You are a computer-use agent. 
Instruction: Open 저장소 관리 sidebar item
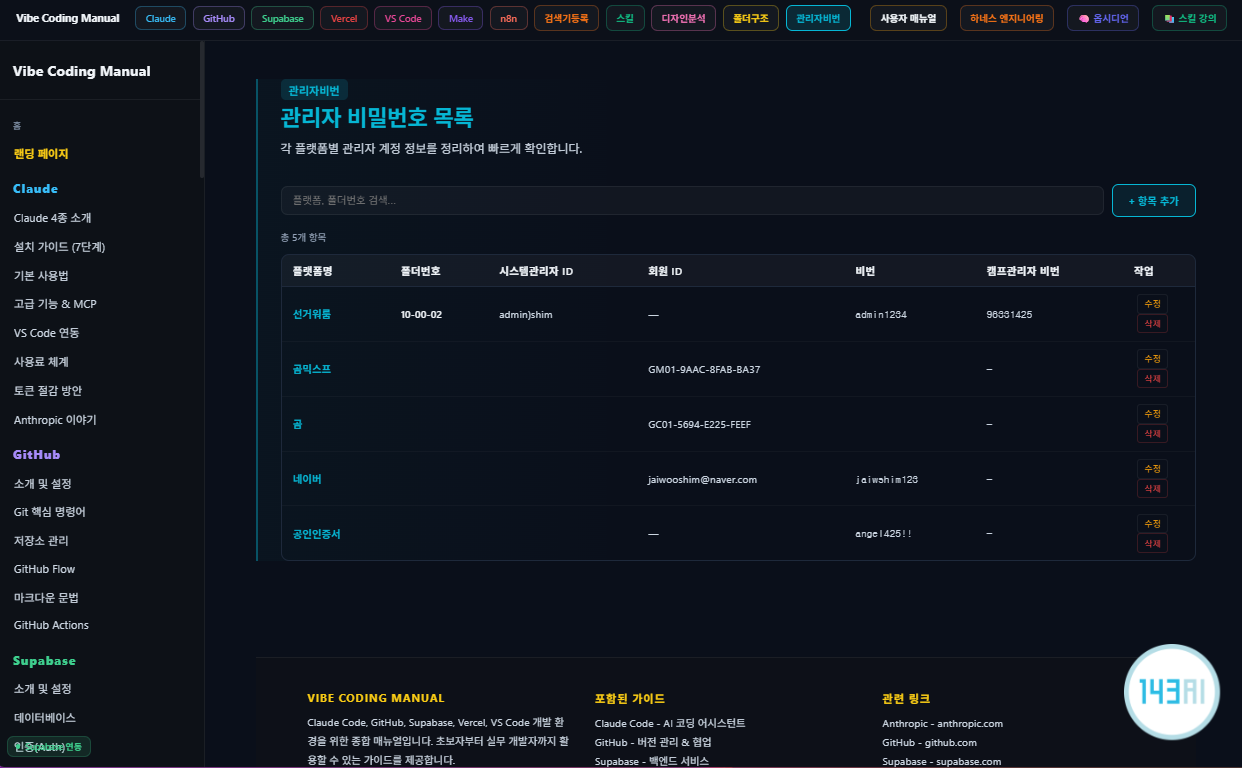pos(41,541)
